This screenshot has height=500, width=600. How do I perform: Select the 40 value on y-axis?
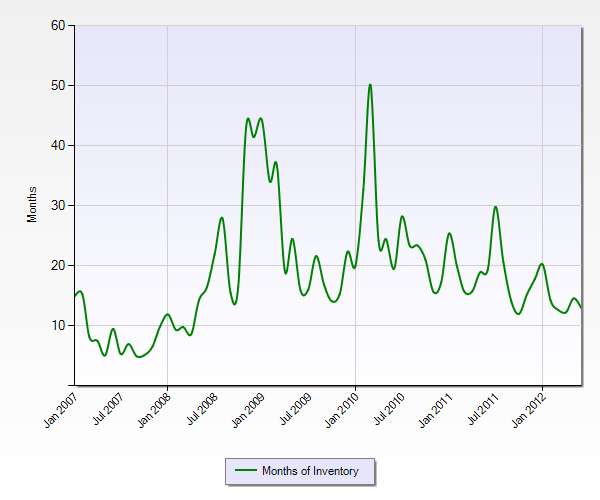tap(57, 145)
